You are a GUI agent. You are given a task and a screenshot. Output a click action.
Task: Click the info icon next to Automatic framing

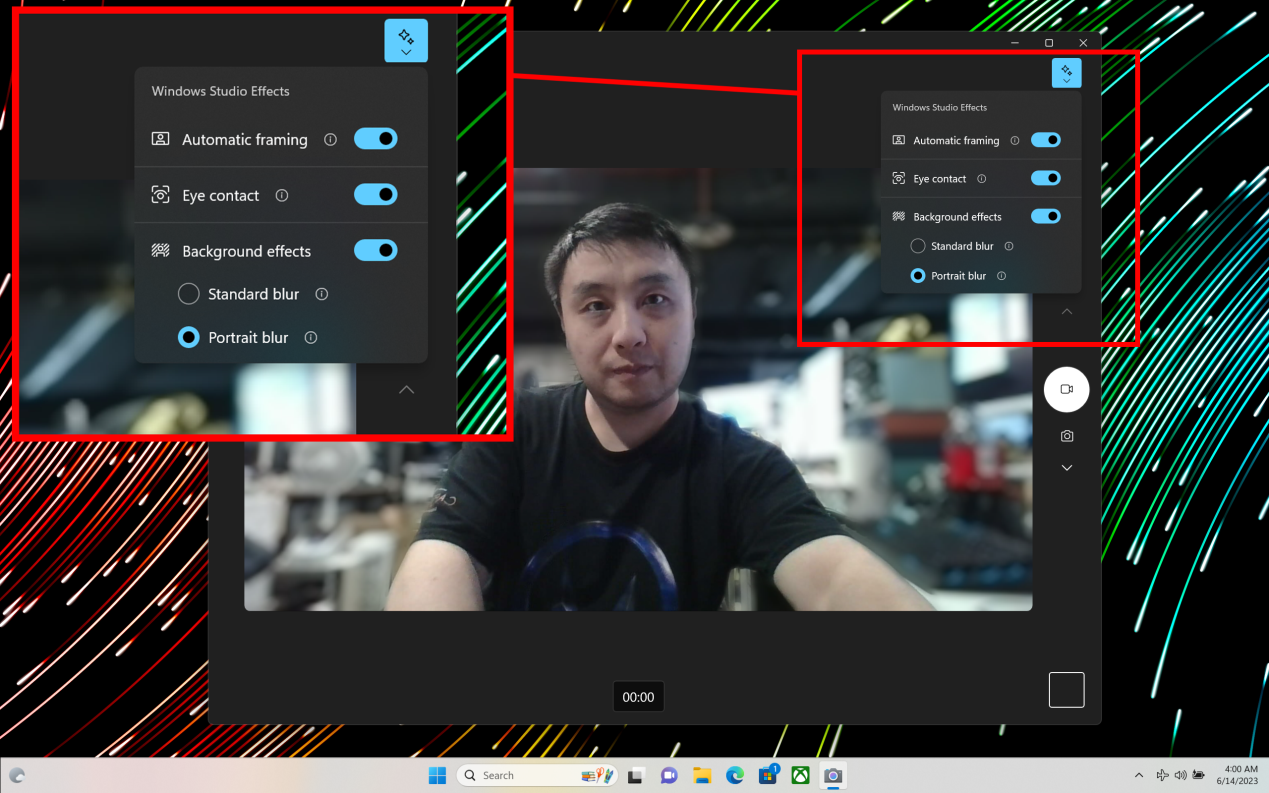[x=1016, y=140]
